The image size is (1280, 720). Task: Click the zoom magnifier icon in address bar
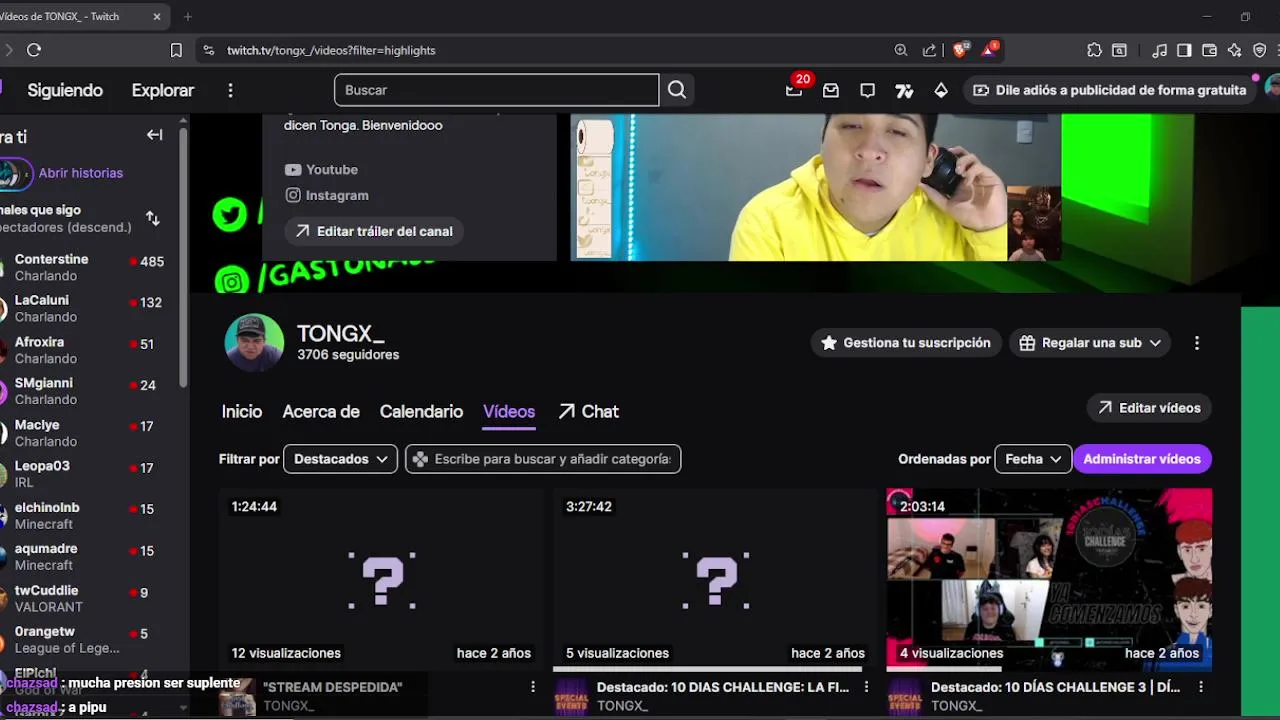pos(901,50)
